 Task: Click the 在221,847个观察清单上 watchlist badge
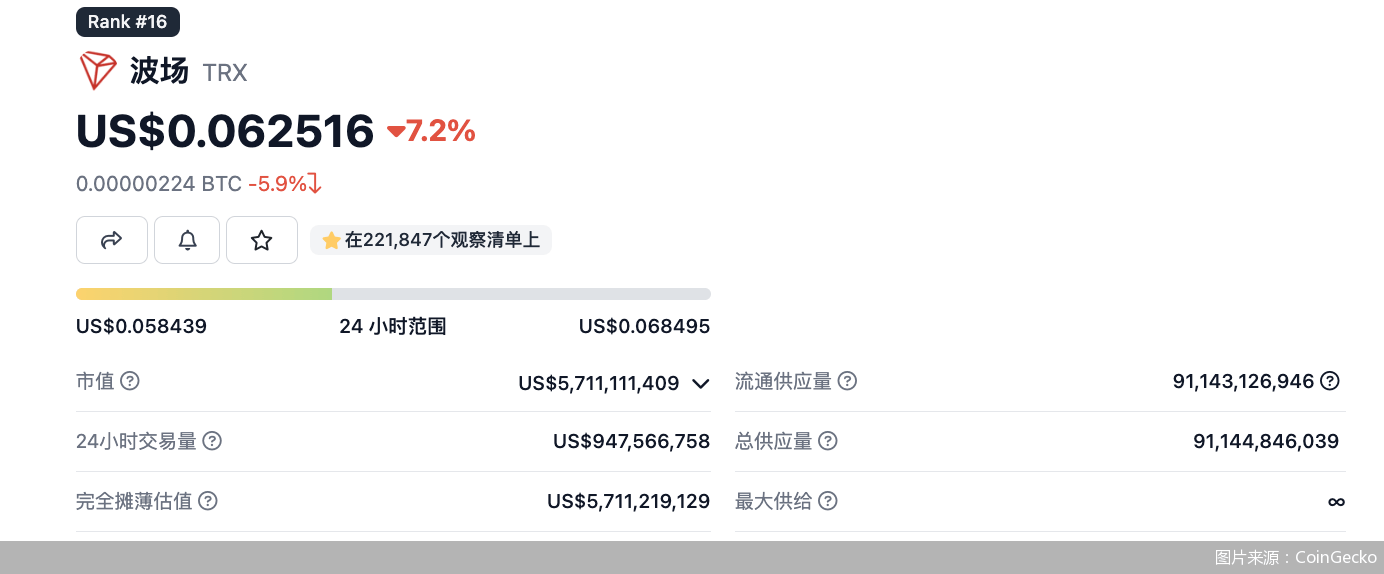pos(431,240)
